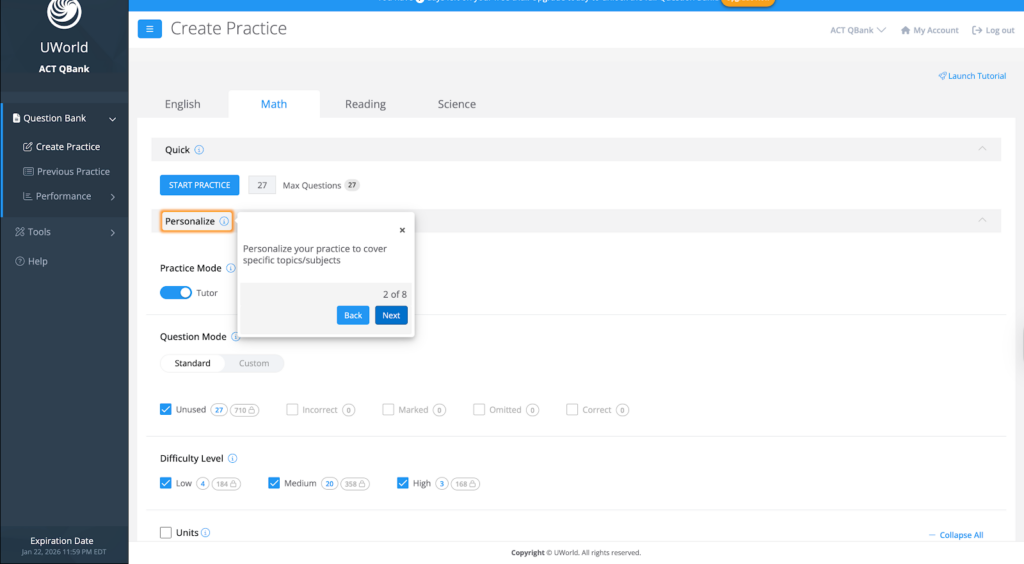Click Next in the tutorial popup
Viewport: 1024px width, 564px height.
(391, 315)
